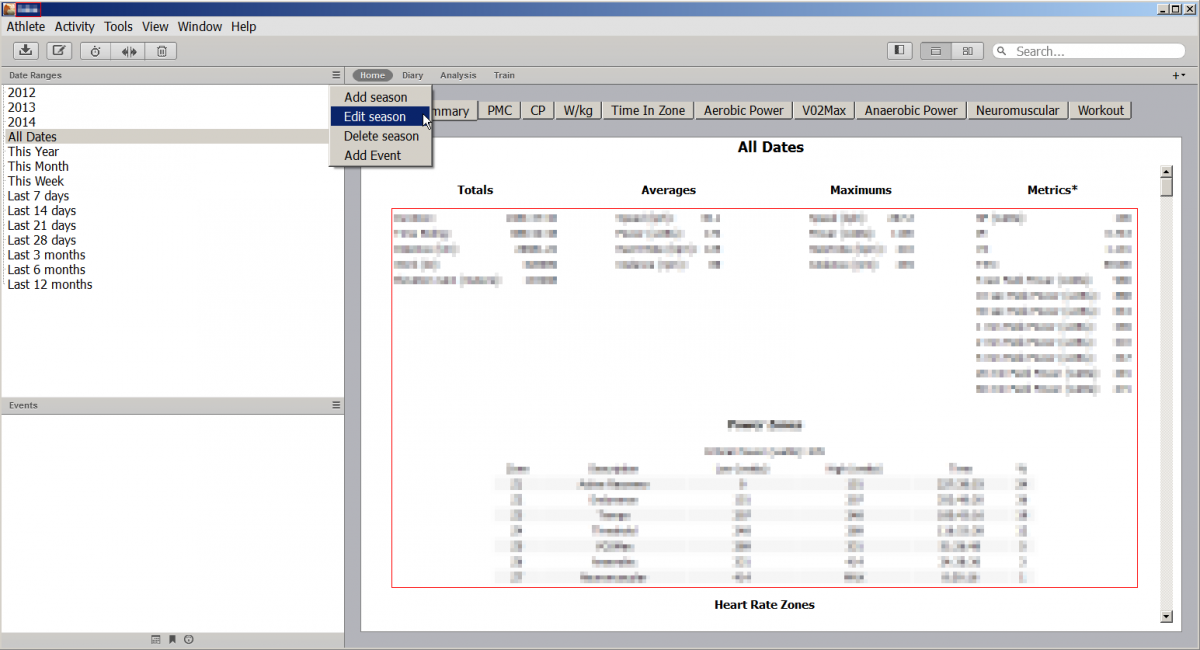The width and height of the screenshot is (1200, 650).
Task: Click the bookmark icon in bottom bar
Action: 172,640
